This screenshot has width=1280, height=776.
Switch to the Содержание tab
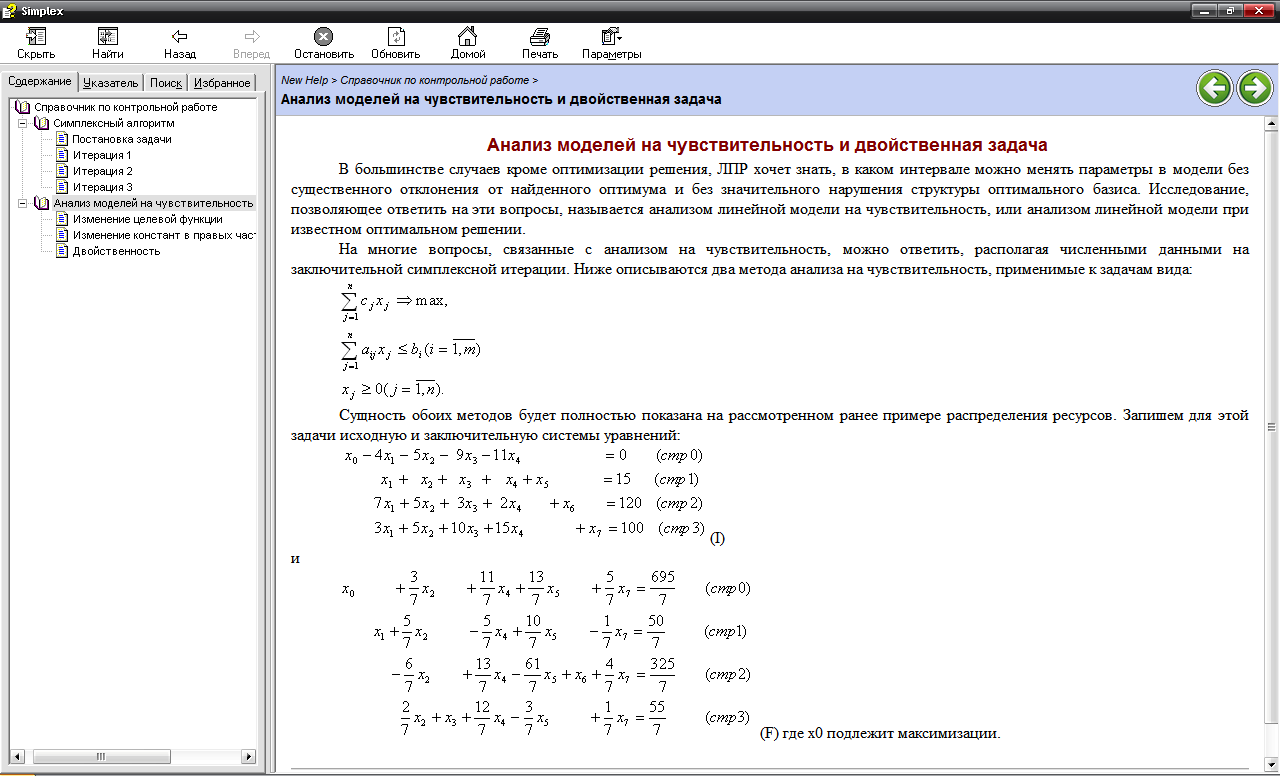(x=39, y=82)
